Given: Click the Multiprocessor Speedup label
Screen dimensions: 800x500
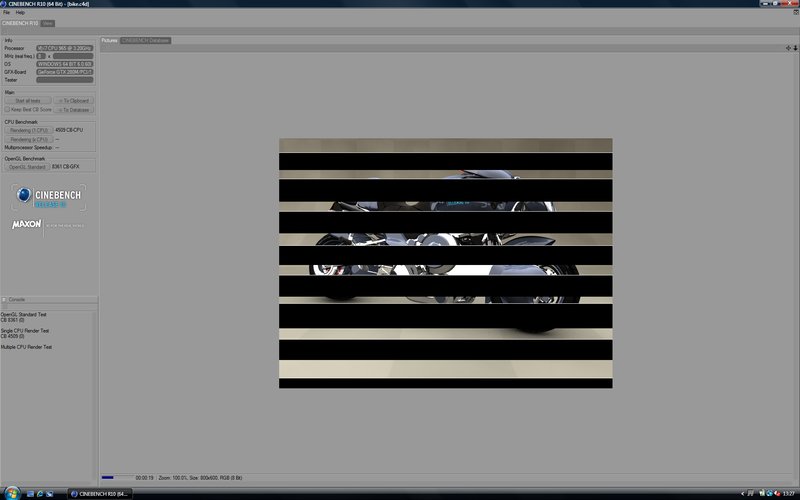Looking at the screenshot, I should click(x=29, y=147).
